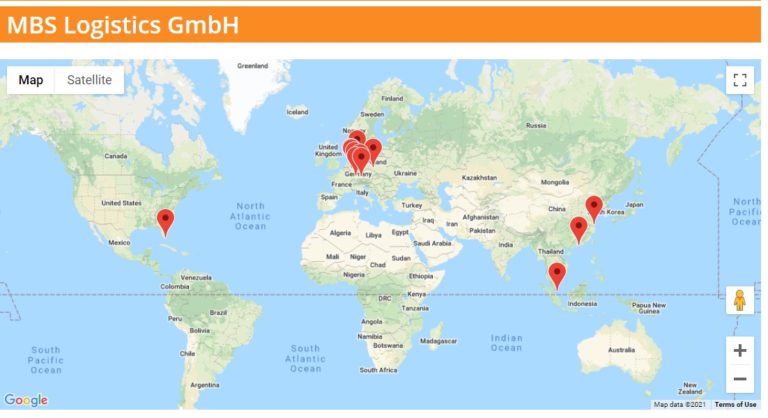Viewport: 768px width, 418px height.
Task: Click the Papua New Guinea label
Action: [648, 308]
